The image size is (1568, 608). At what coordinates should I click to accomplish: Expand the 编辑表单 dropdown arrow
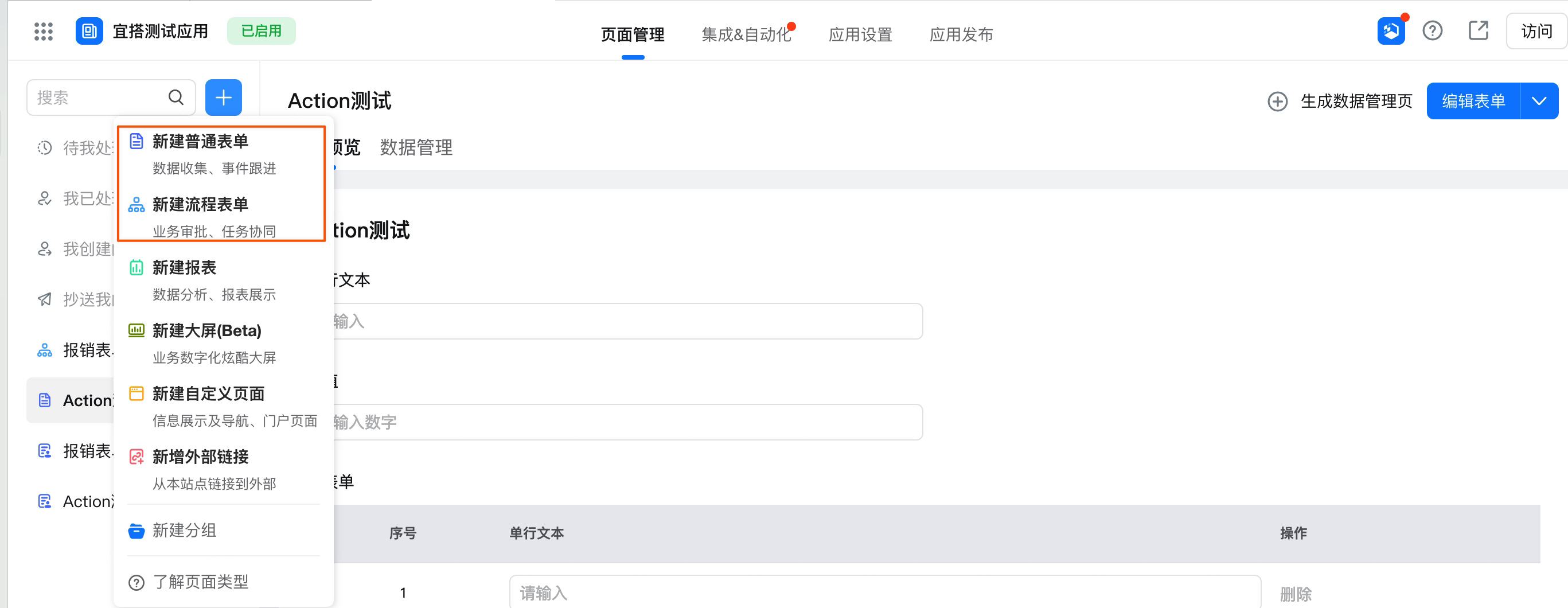(1539, 101)
